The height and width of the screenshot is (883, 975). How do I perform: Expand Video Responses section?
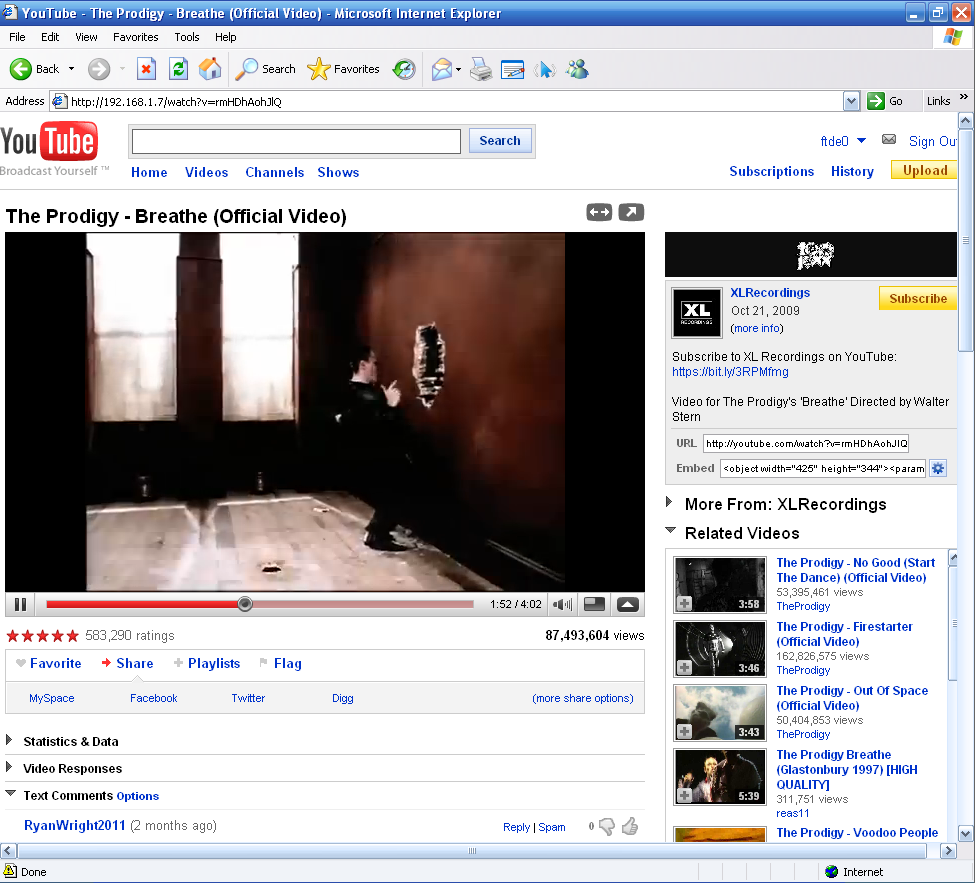(x=9, y=767)
